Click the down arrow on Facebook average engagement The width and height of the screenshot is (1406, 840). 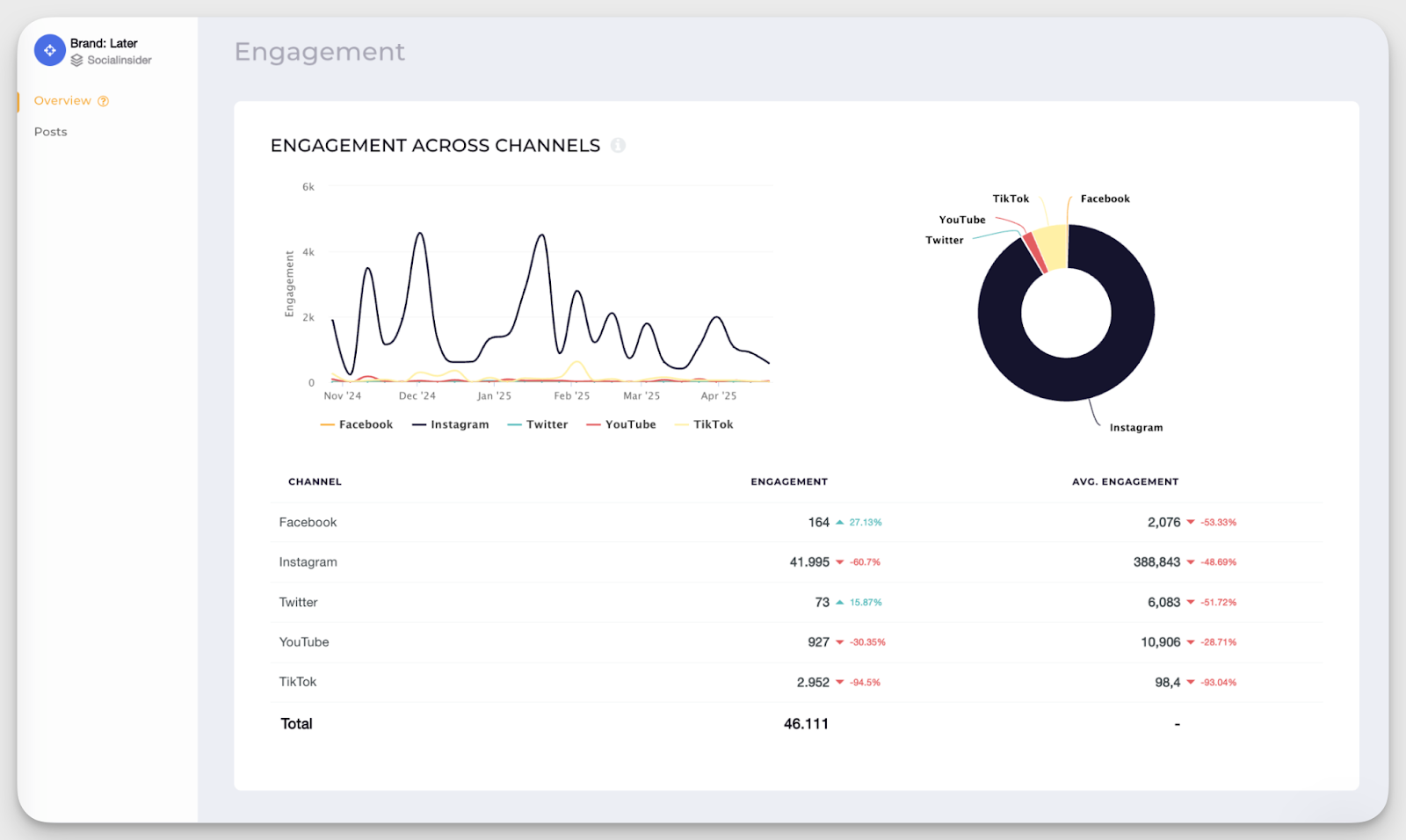[1191, 522]
